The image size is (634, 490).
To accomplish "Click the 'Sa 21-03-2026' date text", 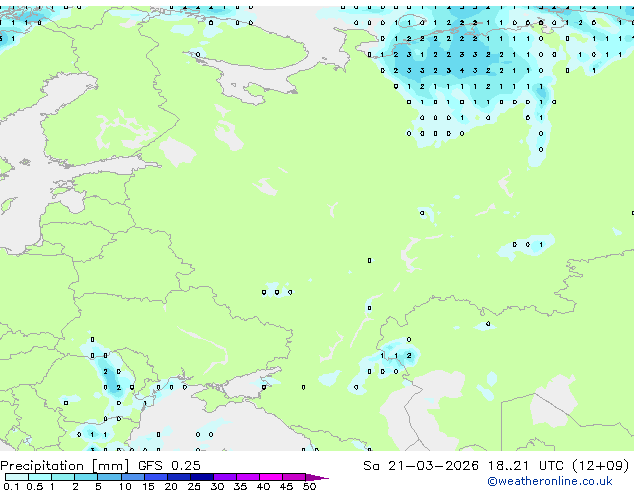I will tap(421, 466).
